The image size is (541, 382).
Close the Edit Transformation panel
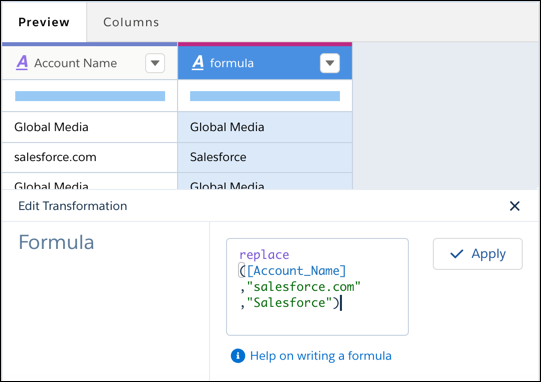pos(514,206)
